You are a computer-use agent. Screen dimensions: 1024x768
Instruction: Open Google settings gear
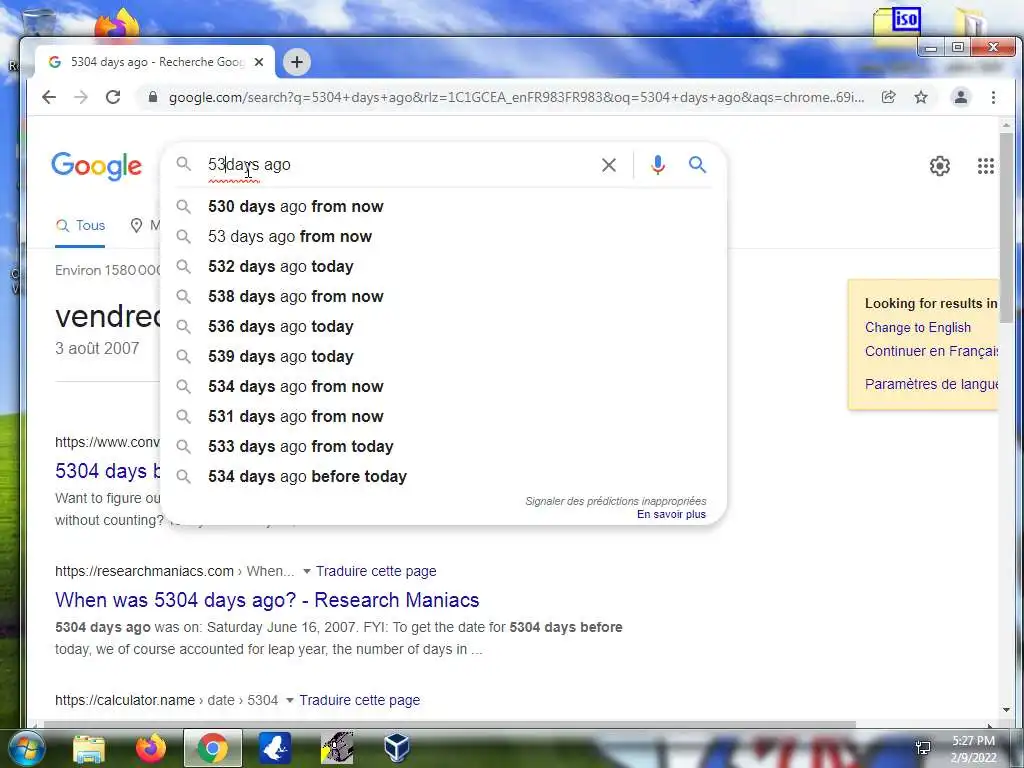(x=940, y=166)
